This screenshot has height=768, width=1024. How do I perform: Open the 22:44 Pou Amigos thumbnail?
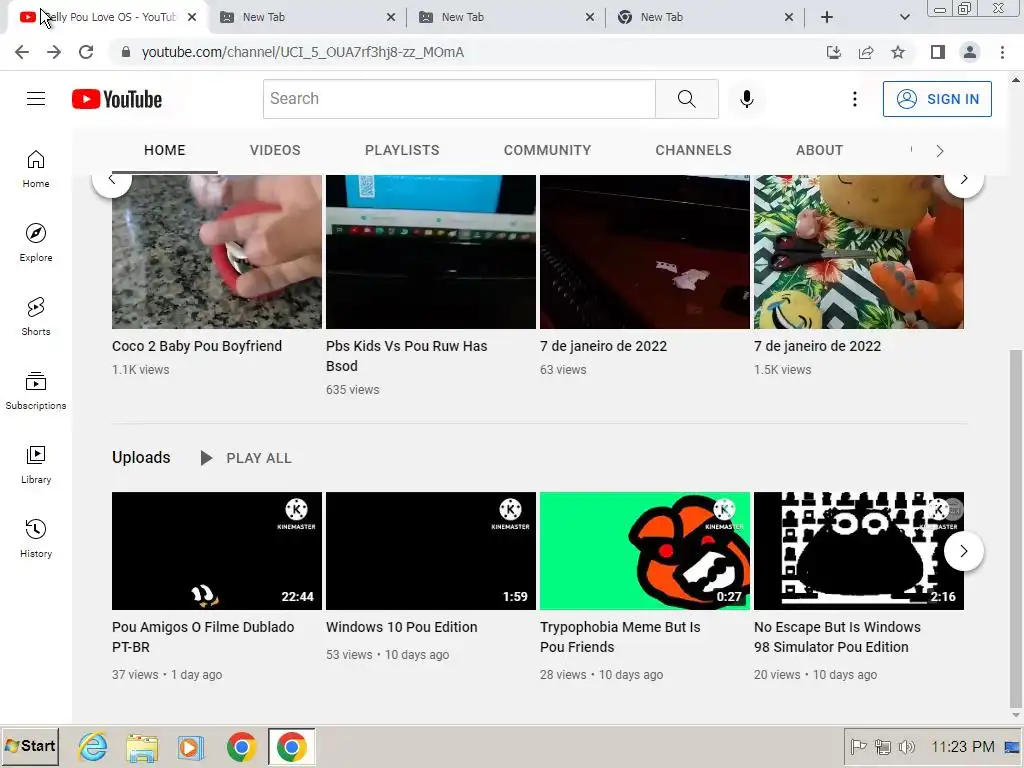pyautogui.click(x=217, y=551)
